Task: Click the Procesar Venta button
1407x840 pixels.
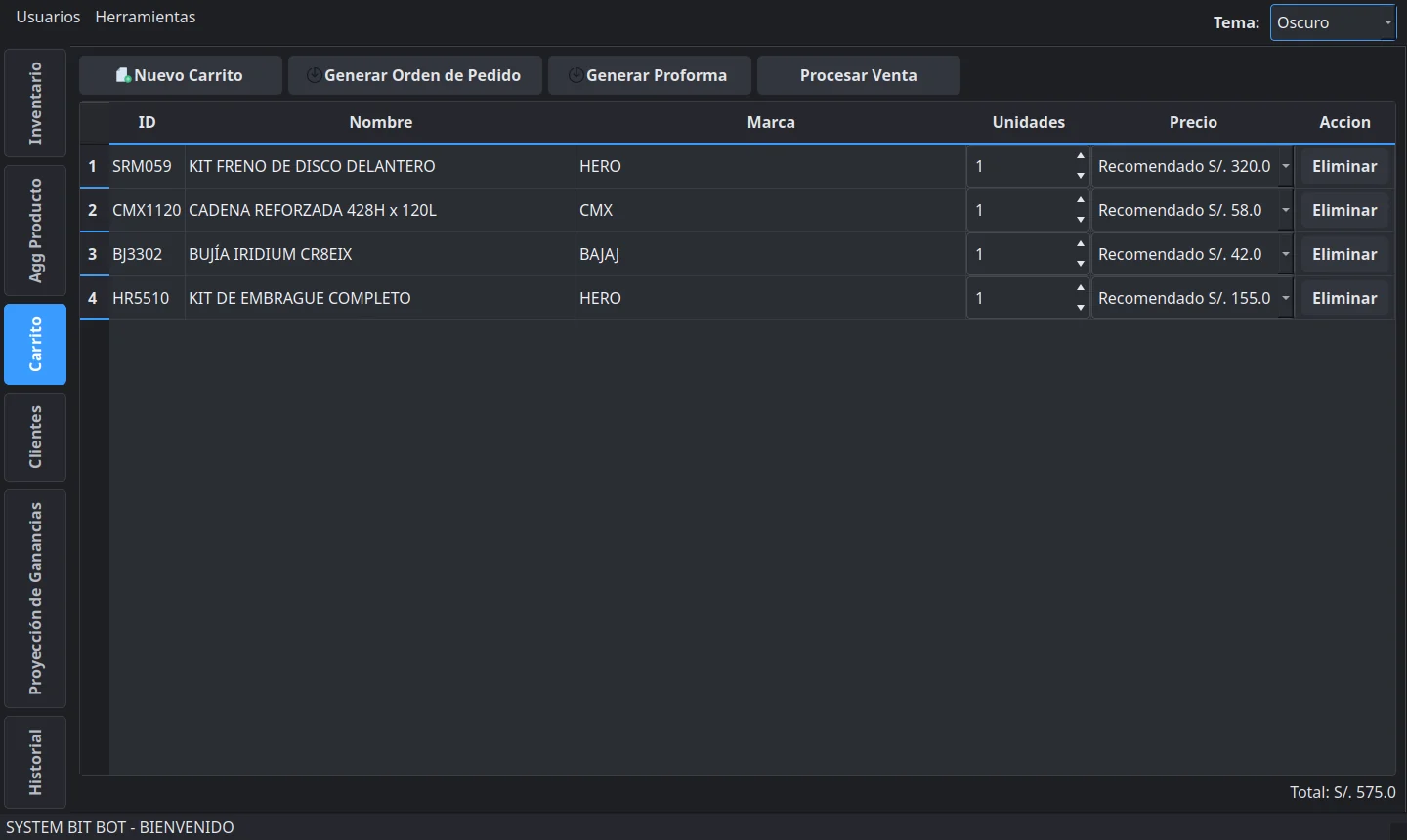Action: point(859,75)
